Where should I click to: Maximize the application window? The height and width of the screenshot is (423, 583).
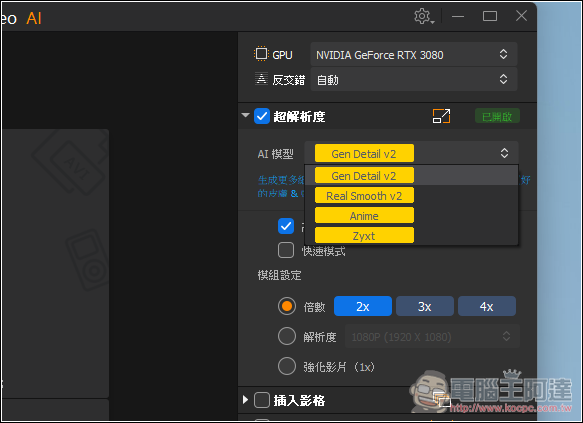tap(490, 16)
